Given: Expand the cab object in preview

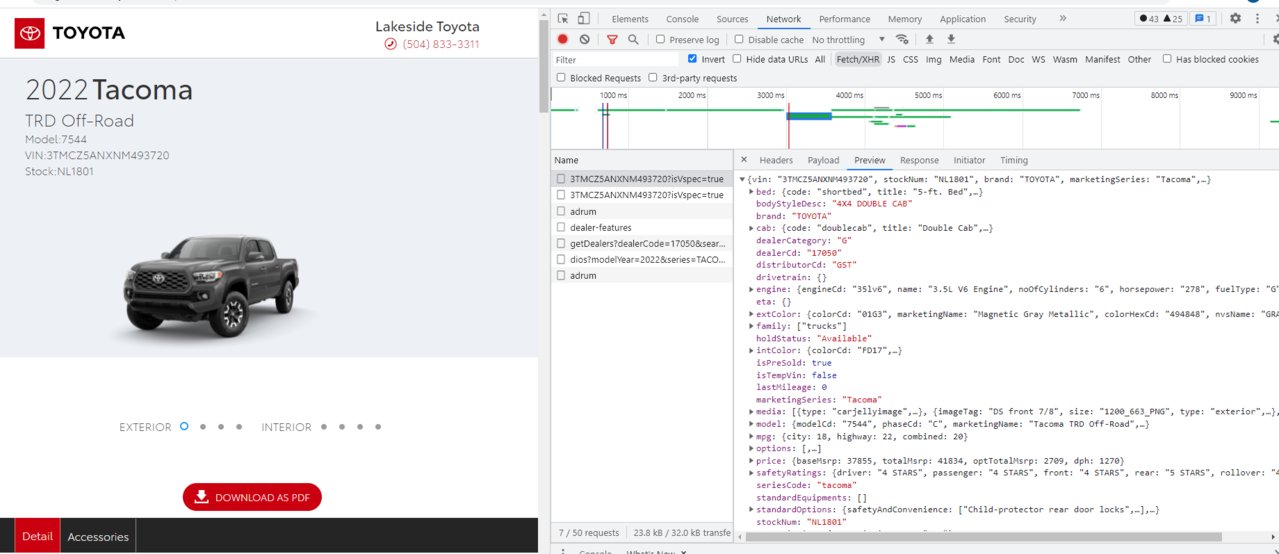Looking at the screenshot, I should click(x=751, y=228).
